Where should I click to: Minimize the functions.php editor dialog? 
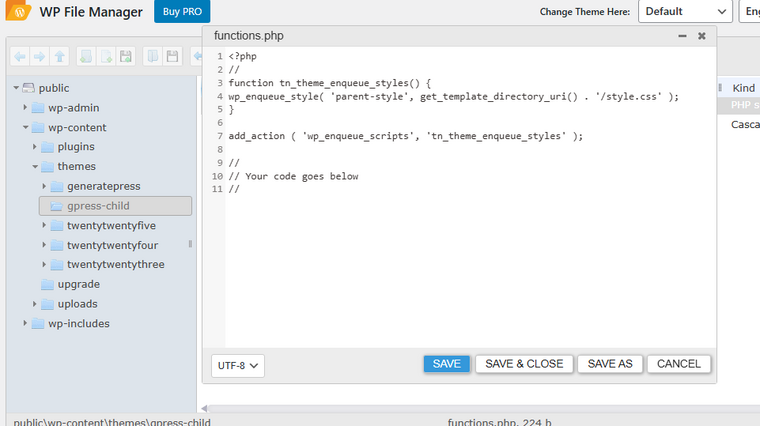[x=682, y=35]
